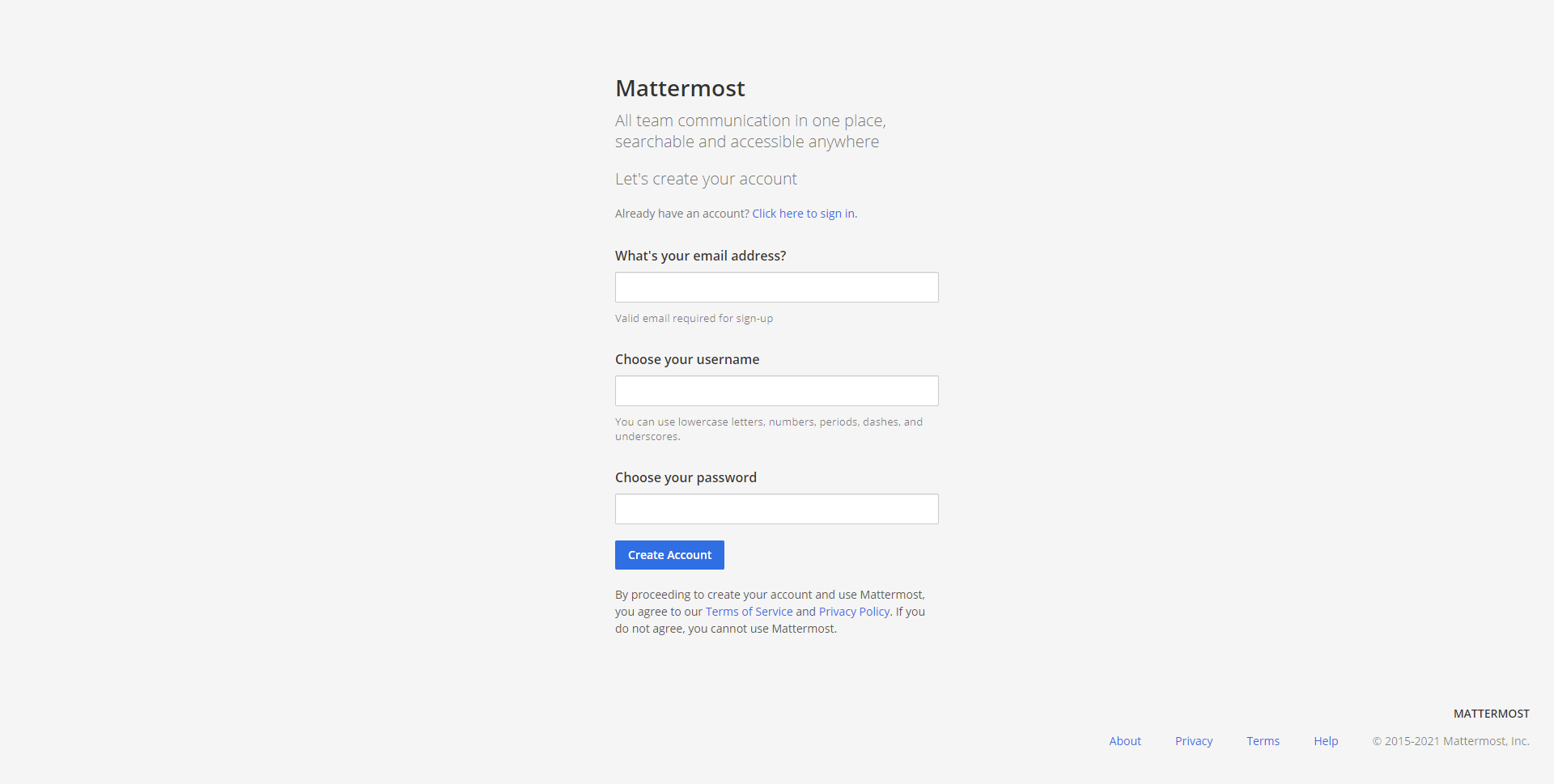Click the 'Let's create your account' subtitle

pyautogui.click(x=706, y=179)
